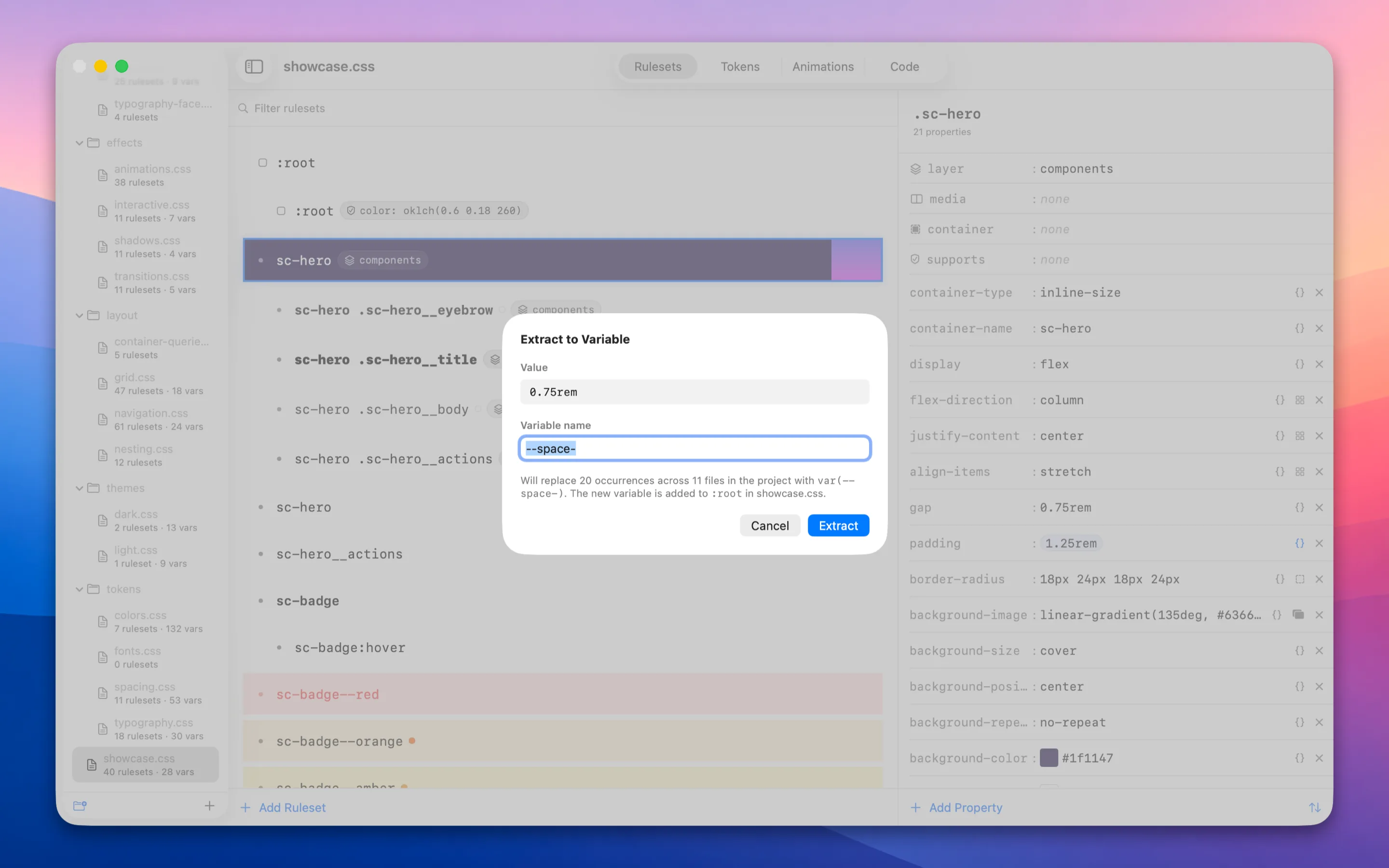Open background-image gradient editor icon
The width and height of the screenshot is (1389, 868).
tap(1298, 615)
